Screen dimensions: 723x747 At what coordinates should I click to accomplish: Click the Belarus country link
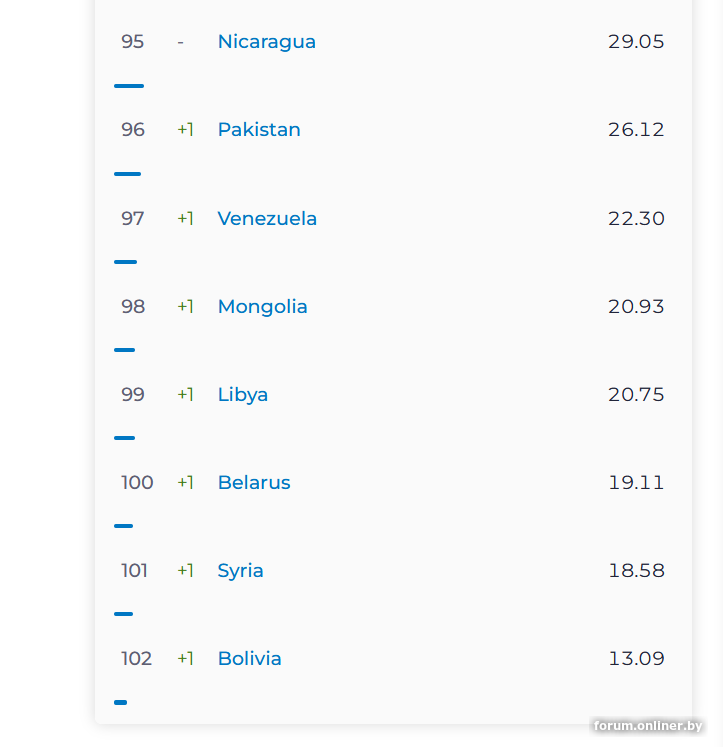[254, 482]
